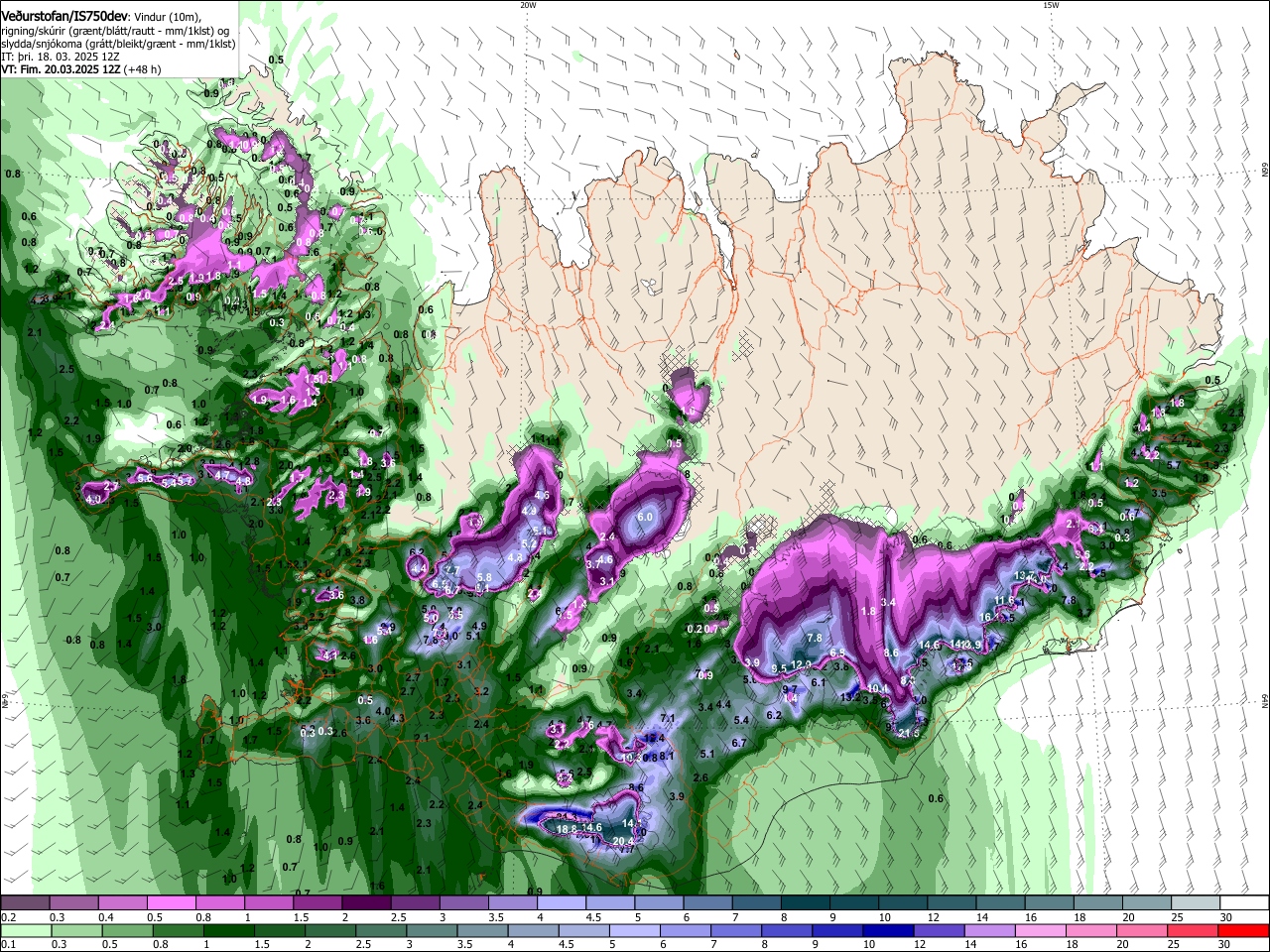Click the 21.5 precipitation value on map

[x=908, y=733]
